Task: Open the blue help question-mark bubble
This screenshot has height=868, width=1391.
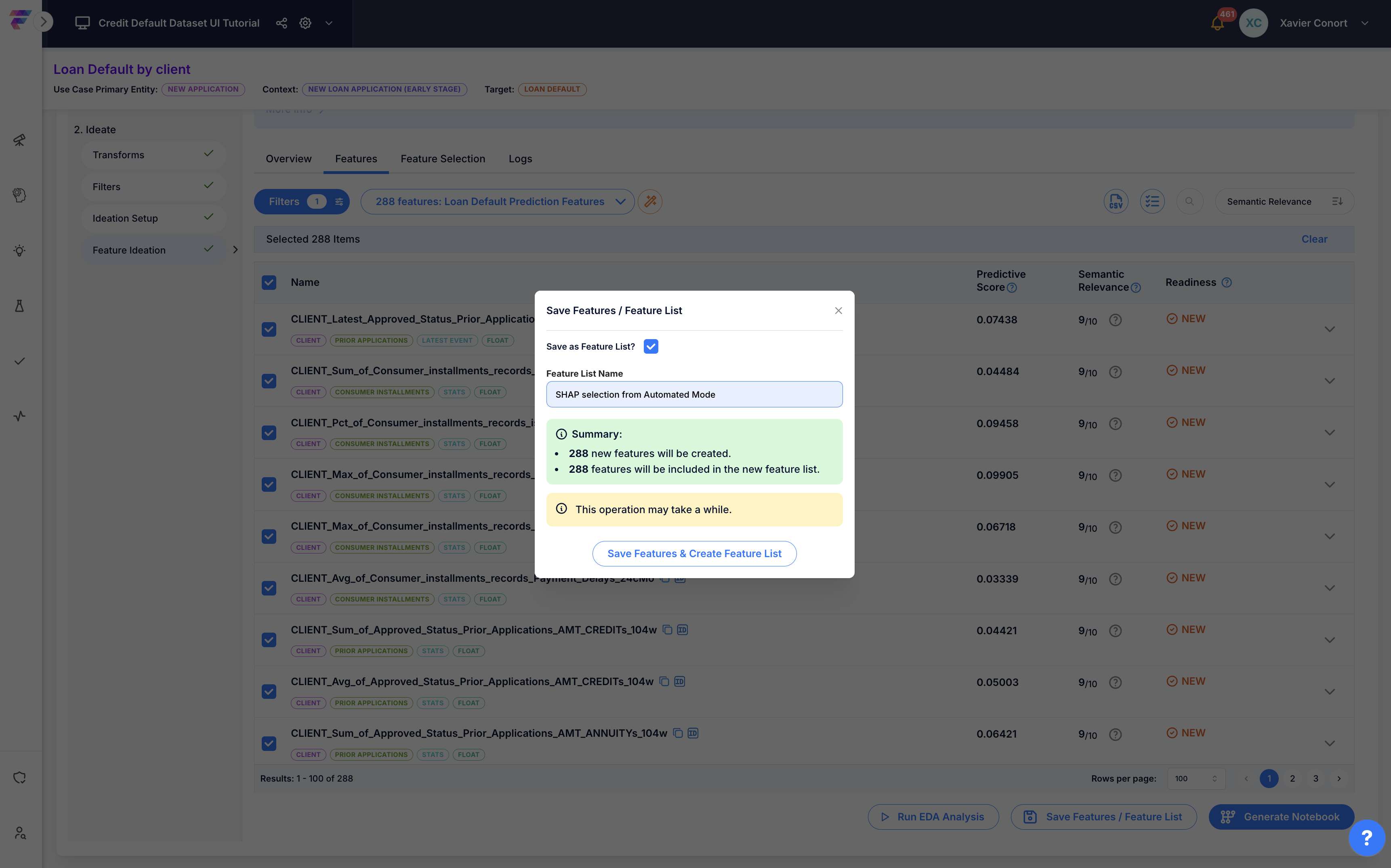Action: pyautogui.click(x=1367, y=838)
